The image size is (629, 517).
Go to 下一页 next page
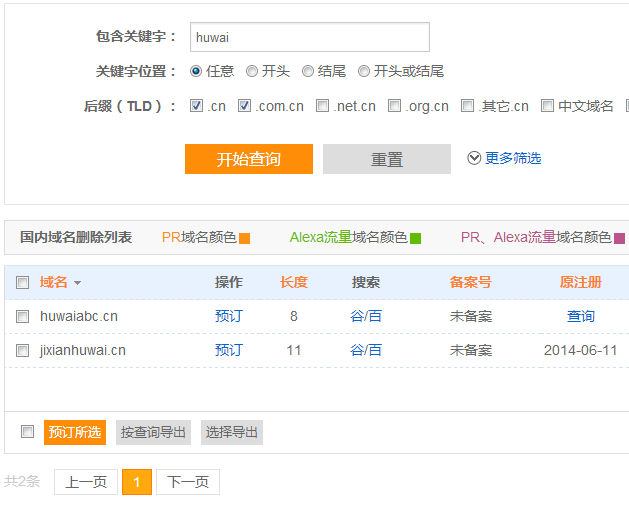click(188, 482)
